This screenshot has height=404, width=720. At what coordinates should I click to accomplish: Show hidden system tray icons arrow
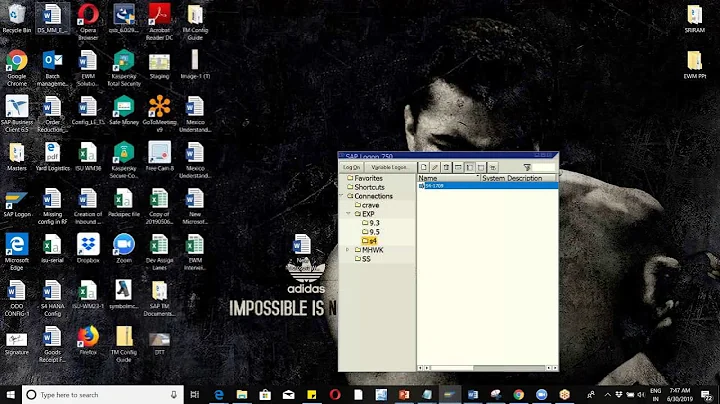pos(608,395)
